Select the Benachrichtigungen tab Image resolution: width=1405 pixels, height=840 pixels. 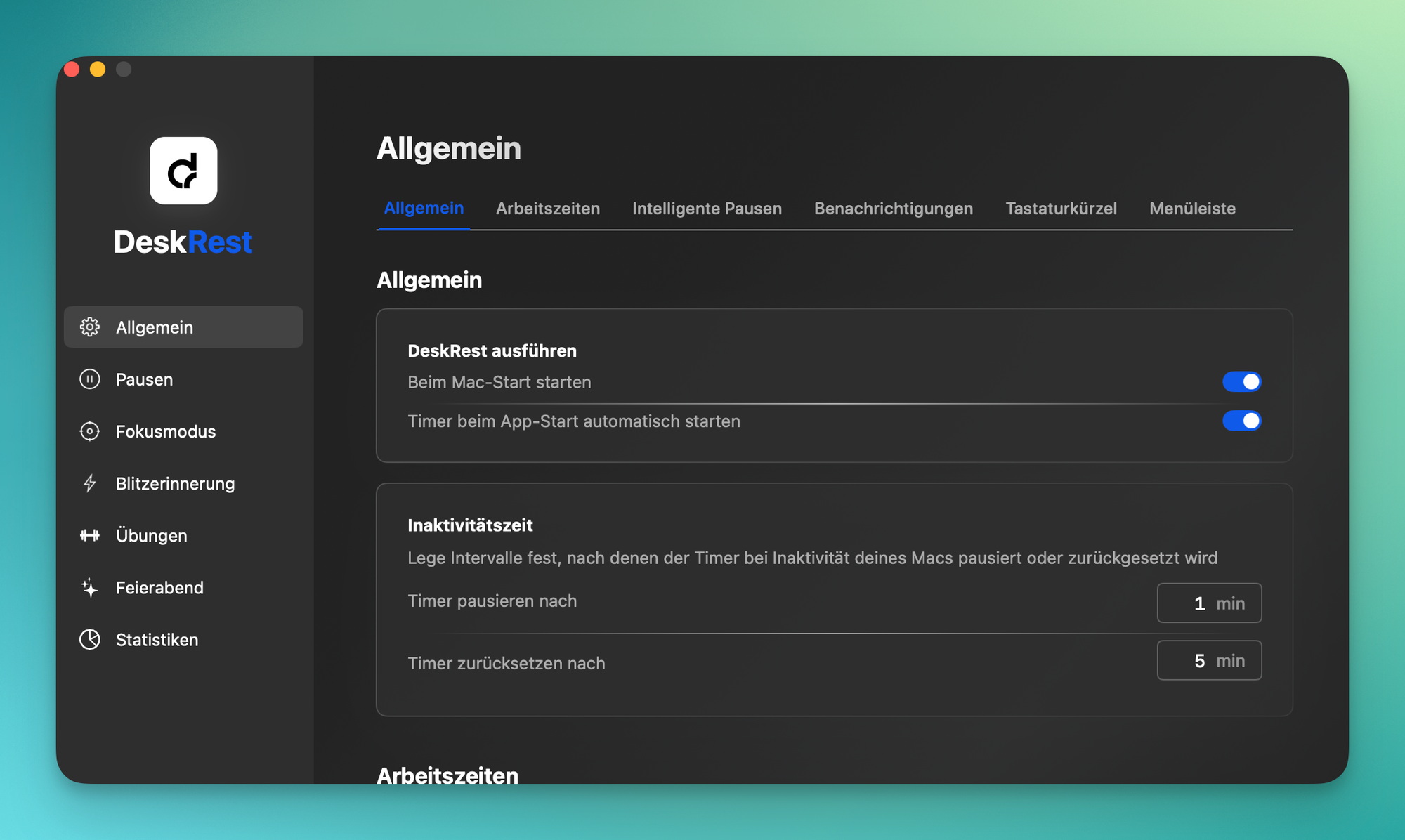tap(893, 209)
